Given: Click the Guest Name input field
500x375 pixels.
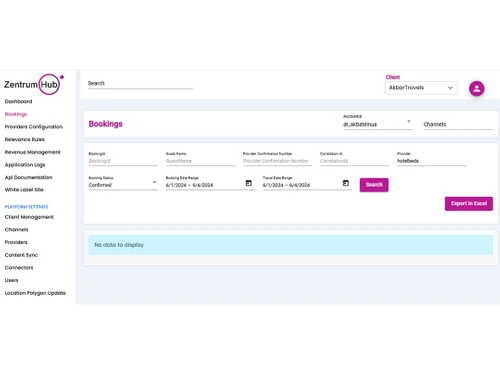Looking at the screenshot, I should [200, 161].
